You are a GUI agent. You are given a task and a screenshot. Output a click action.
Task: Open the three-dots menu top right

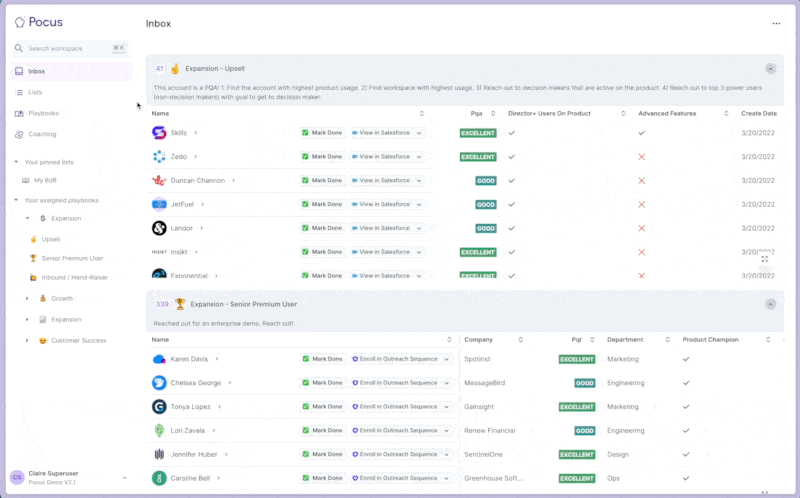tap(776, 23)
